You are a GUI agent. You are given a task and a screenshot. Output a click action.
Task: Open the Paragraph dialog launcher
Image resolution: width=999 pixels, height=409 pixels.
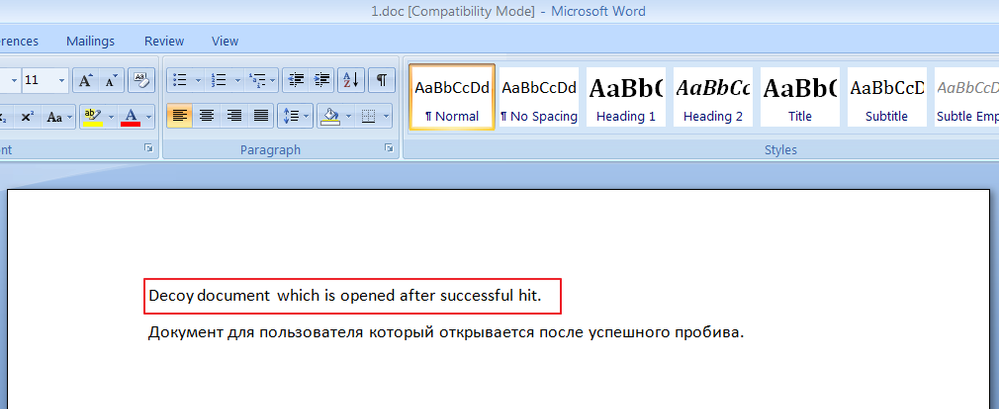(389, 148)
